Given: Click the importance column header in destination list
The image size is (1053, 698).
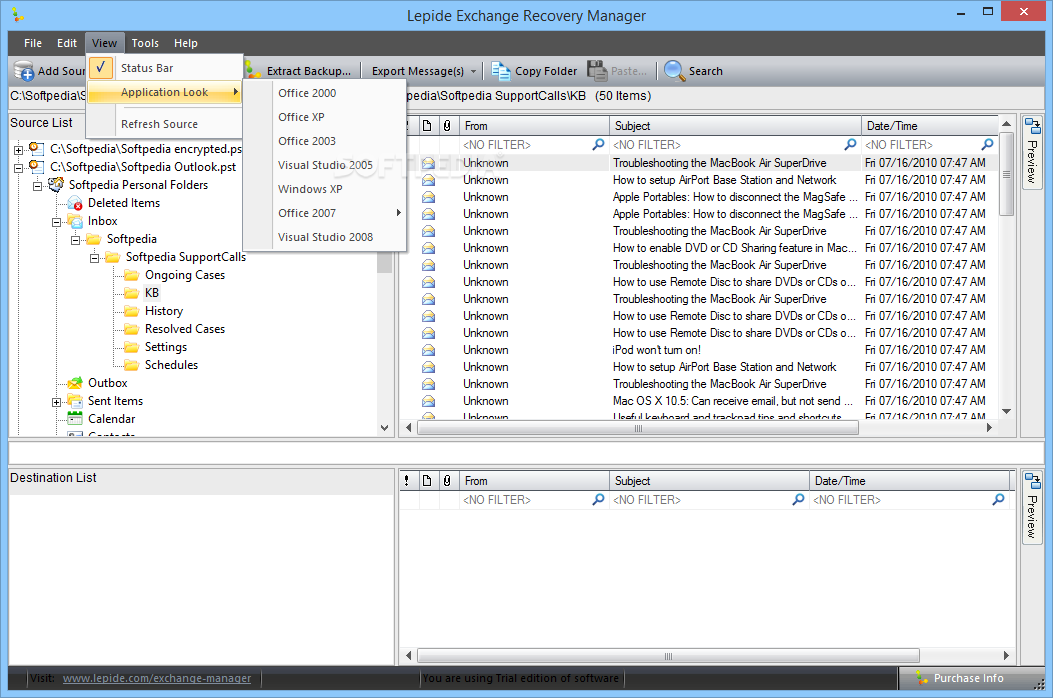Looking at the screenshot, I should pyautogui.click(x=407, y=481).
